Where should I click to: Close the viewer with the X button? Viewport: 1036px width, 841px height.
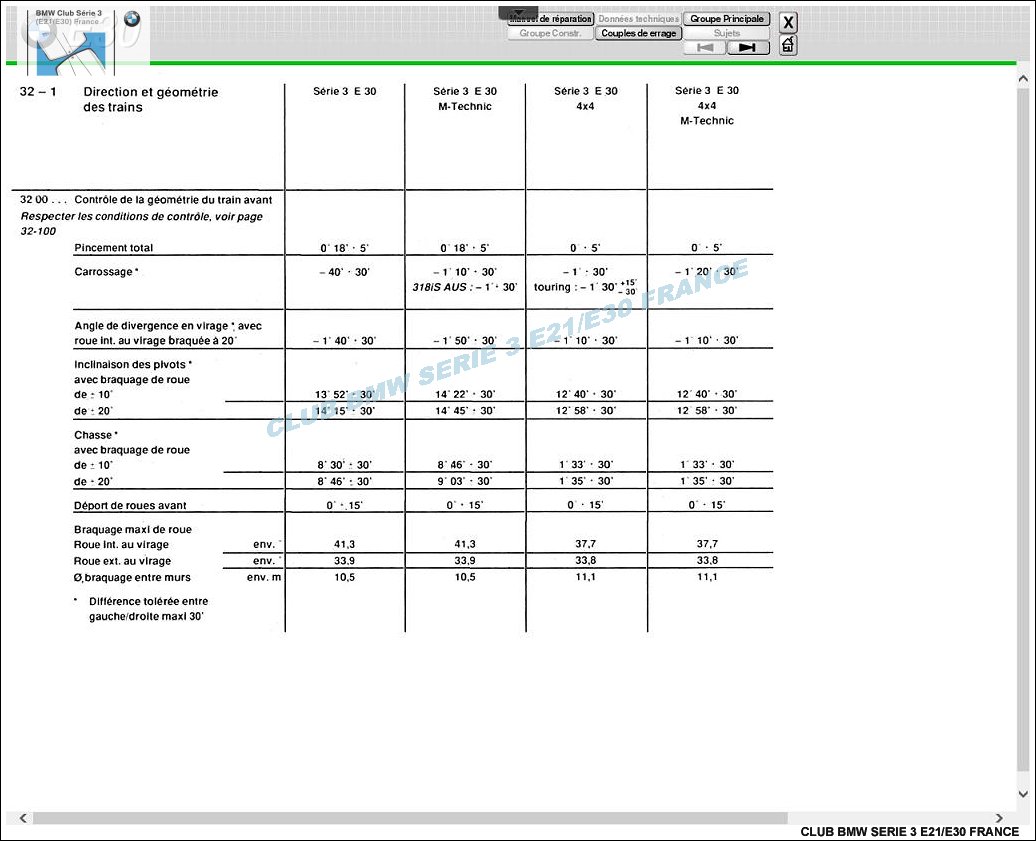[x=788, y=22]
